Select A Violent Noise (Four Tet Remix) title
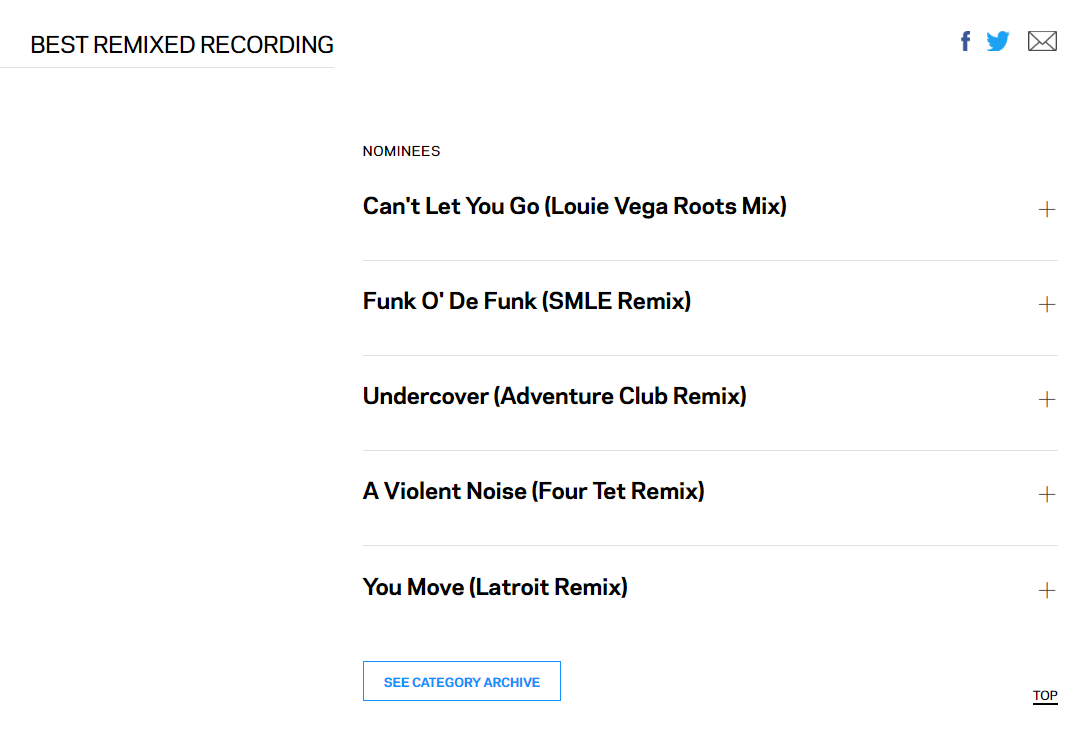 tap(533, 491)
